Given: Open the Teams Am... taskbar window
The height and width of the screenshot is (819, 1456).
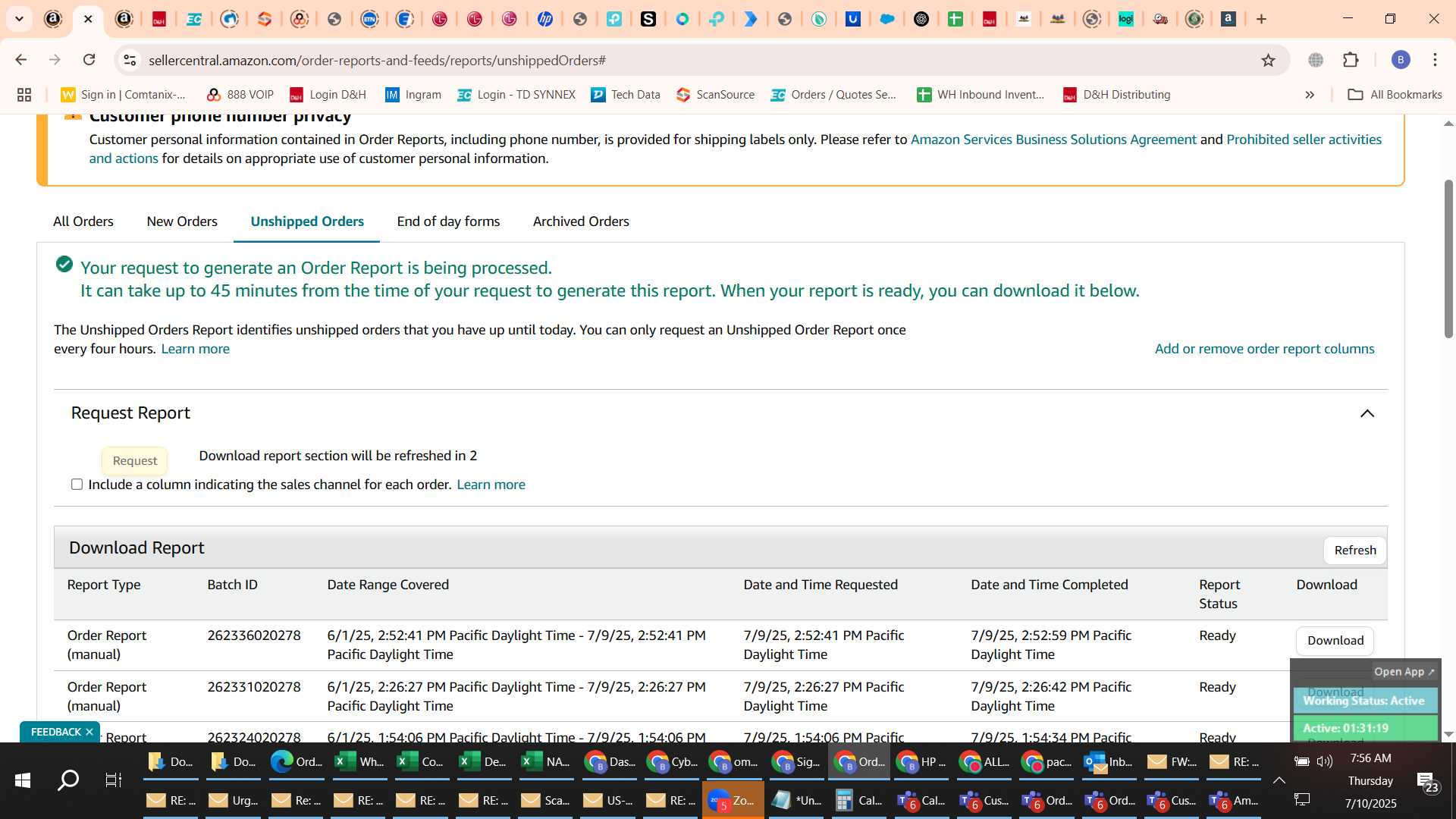Looking at the screenshot, I should (x=1234, y=800).
